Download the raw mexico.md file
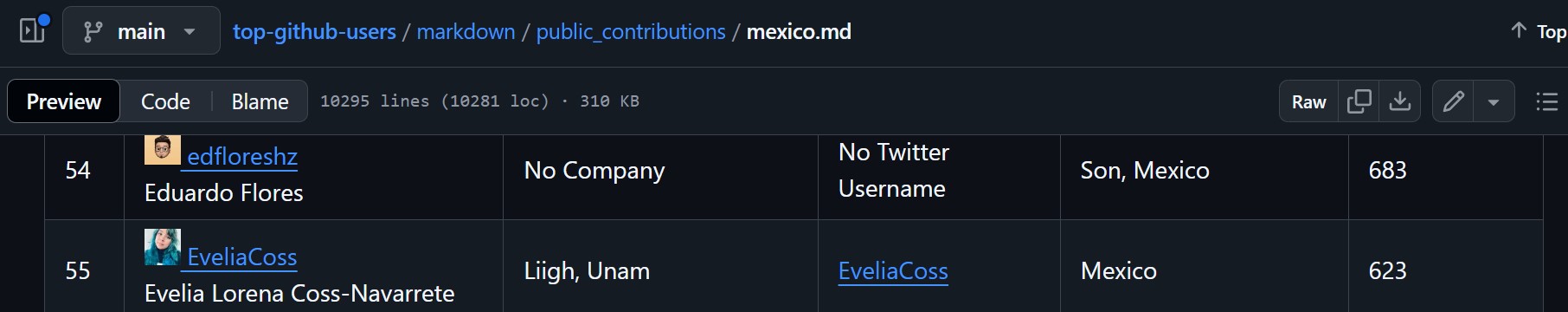Viewport: 1568px width, 312px height. coord(1399,101)
